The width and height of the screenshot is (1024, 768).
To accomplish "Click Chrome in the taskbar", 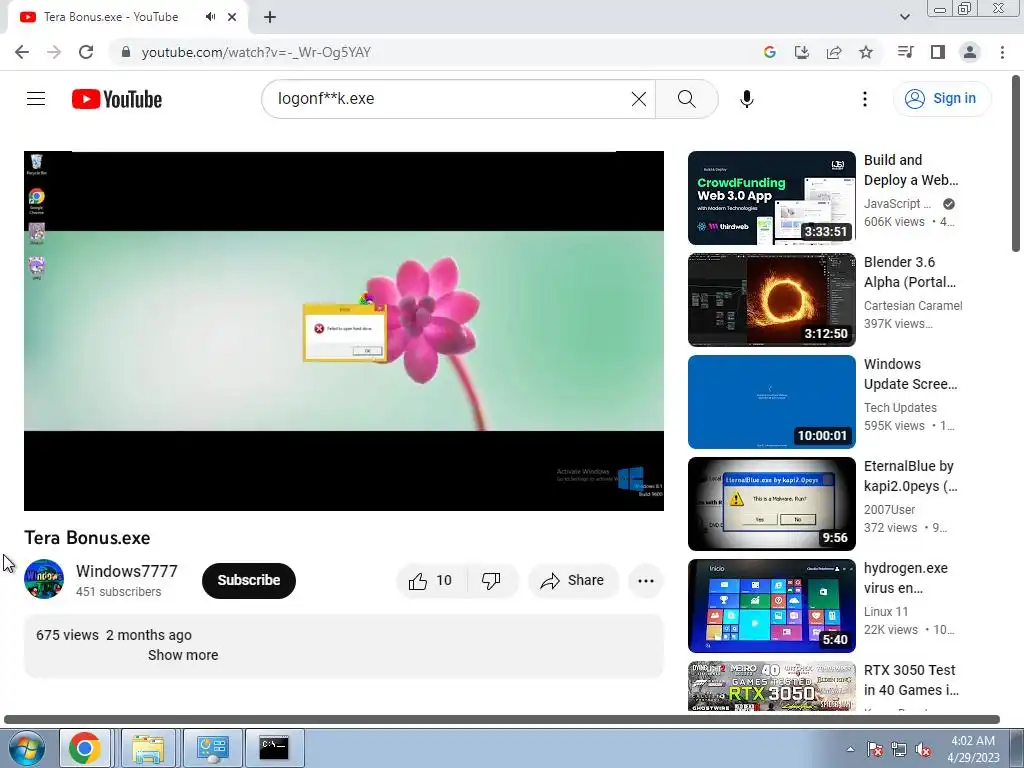I will [85, 748].
